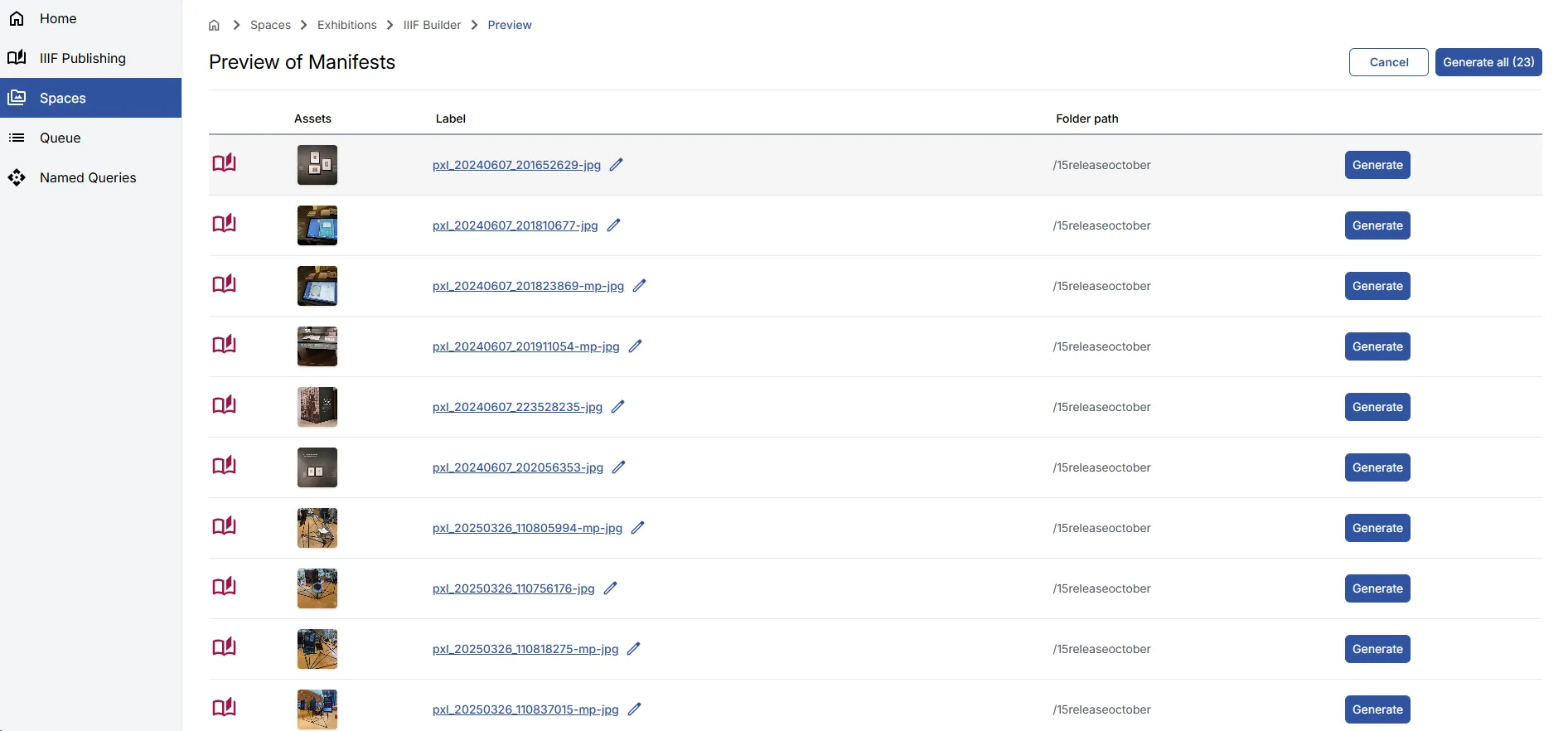
Task: Go to Spaces breadcrumb link
Action: [x=270, y=25]
